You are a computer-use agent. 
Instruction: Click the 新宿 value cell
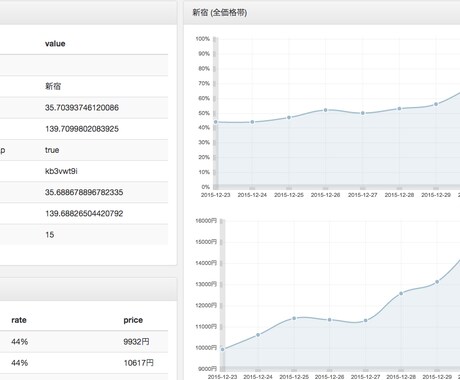pyautogui.click(x=53, y=86)
